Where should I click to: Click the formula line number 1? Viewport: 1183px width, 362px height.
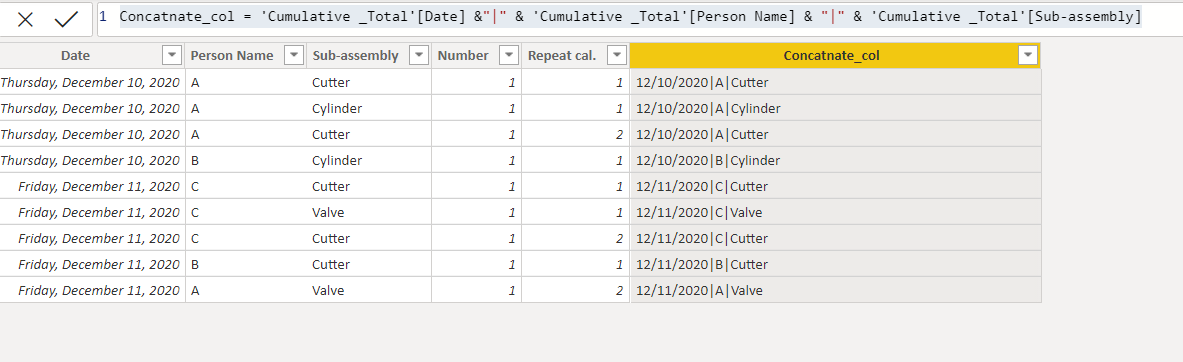tap(103, 16)
